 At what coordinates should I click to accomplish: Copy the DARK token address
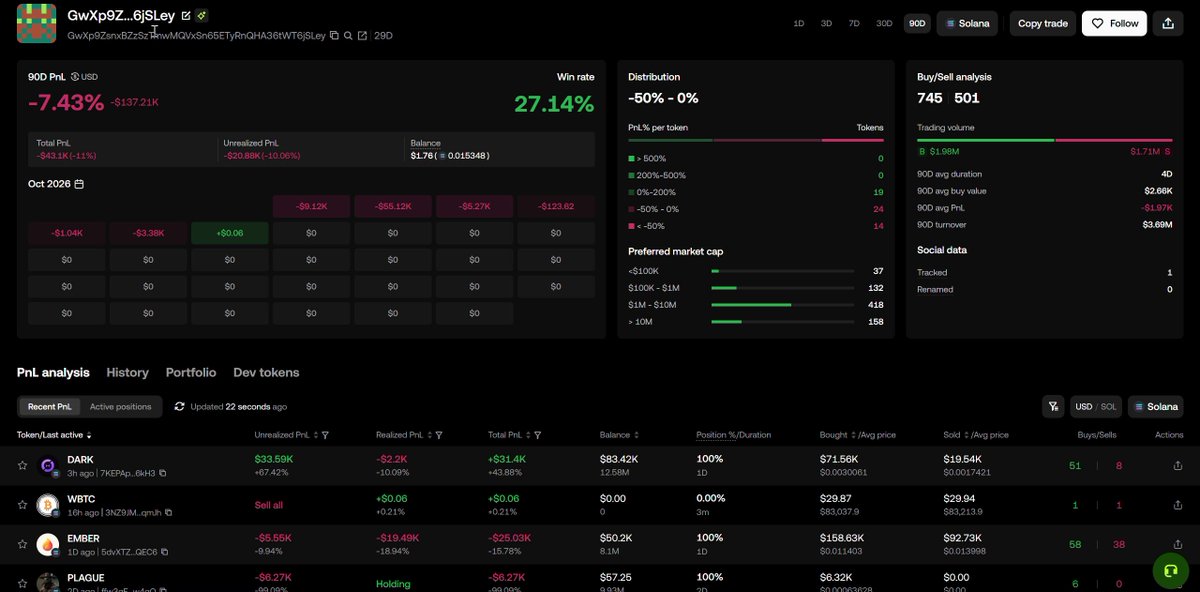point(163,473)
